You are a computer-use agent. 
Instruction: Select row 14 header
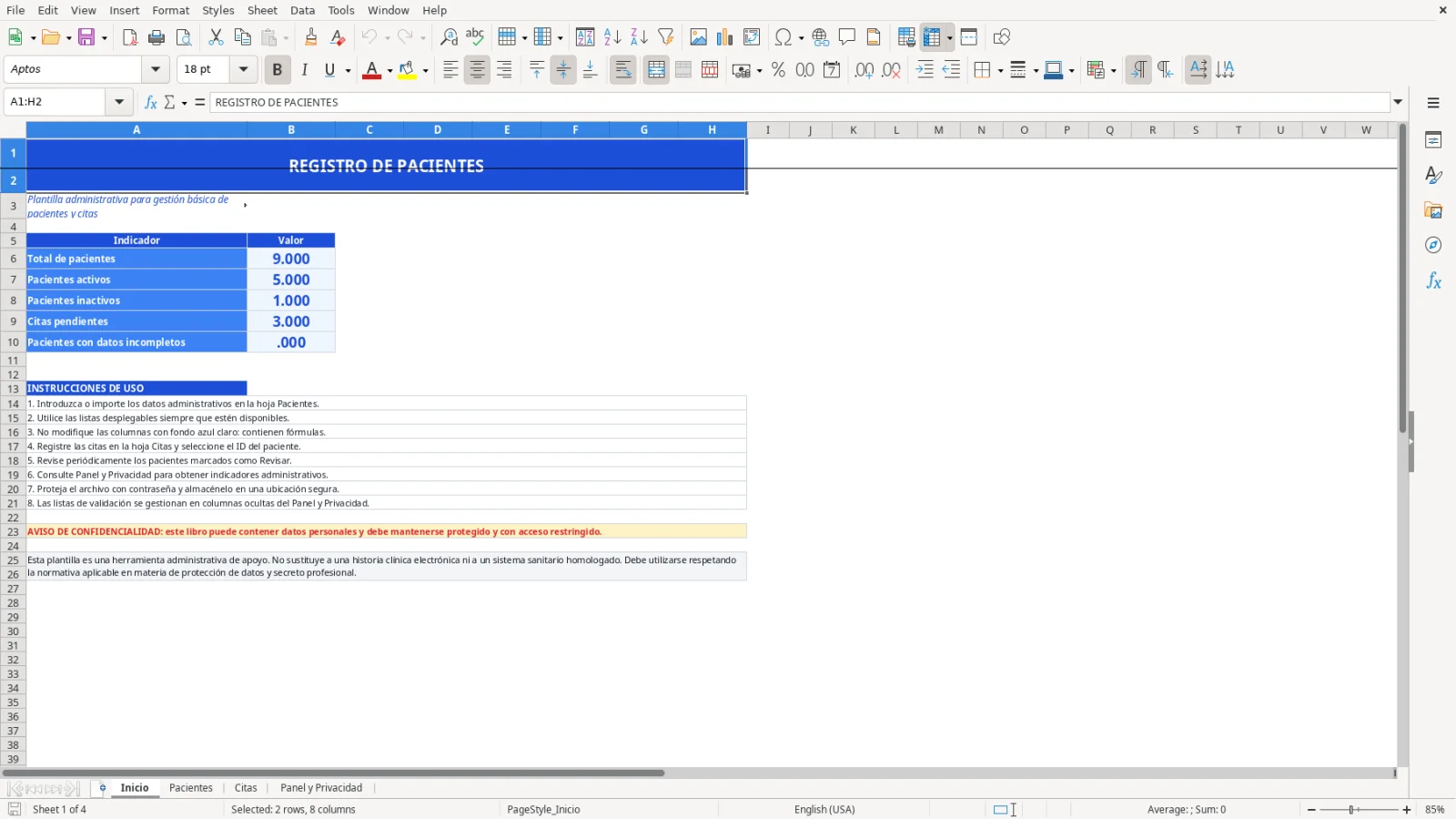(x=13, y=404)
